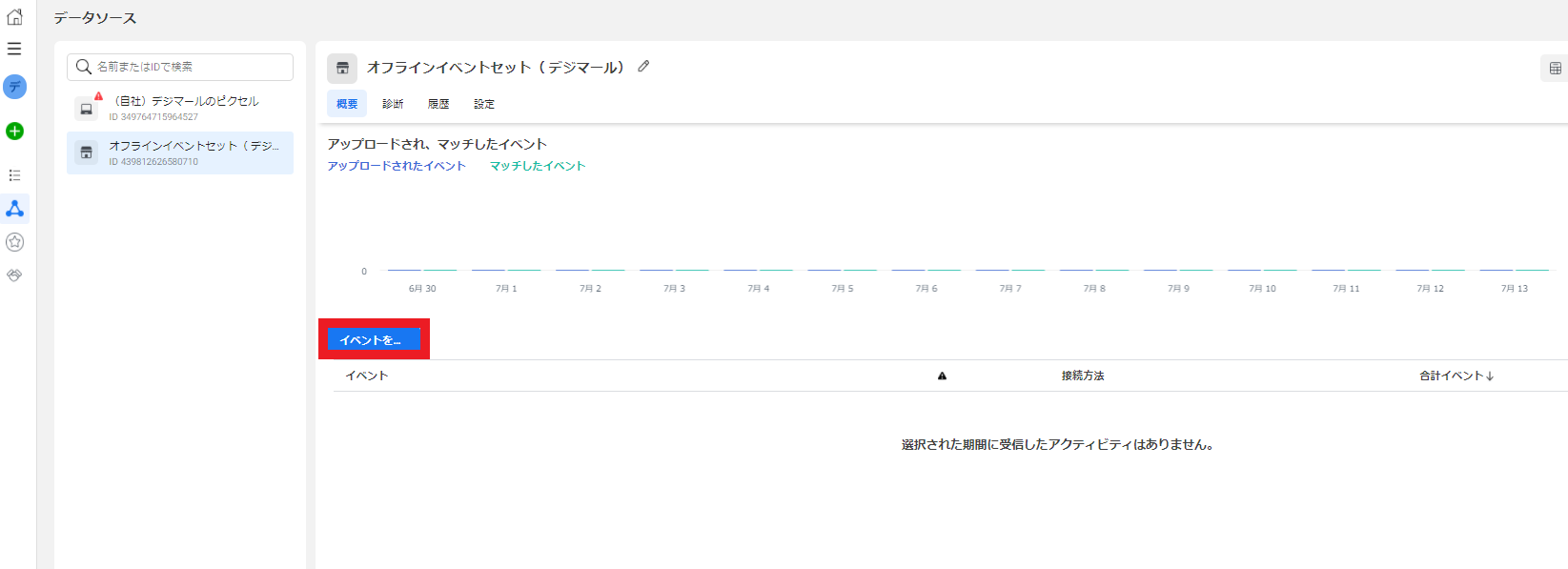Click the pixel icon beside デジマールのピクセル
Viewport: 1568px width, 569px height.
(86, 109)
